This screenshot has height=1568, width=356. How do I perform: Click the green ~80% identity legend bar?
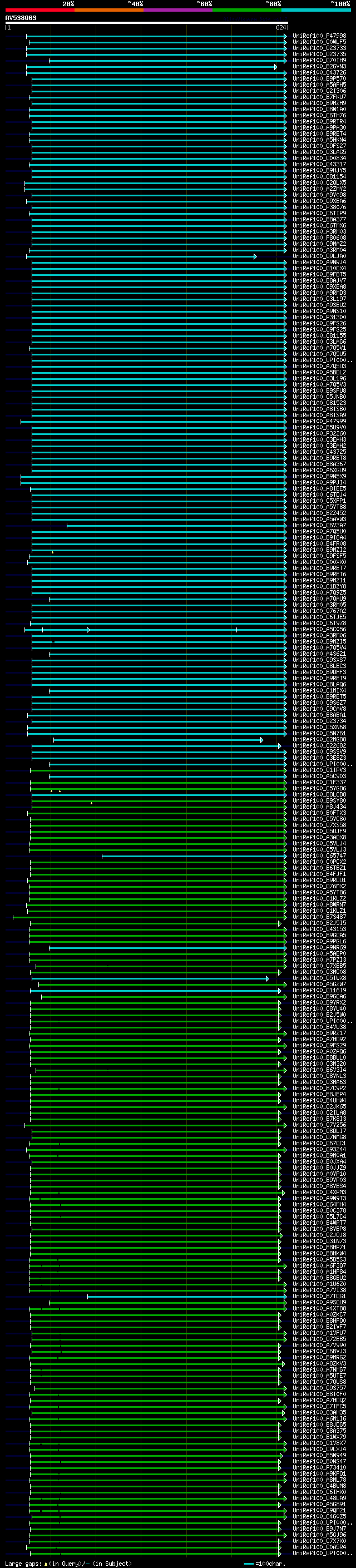(x=247, y=11)
